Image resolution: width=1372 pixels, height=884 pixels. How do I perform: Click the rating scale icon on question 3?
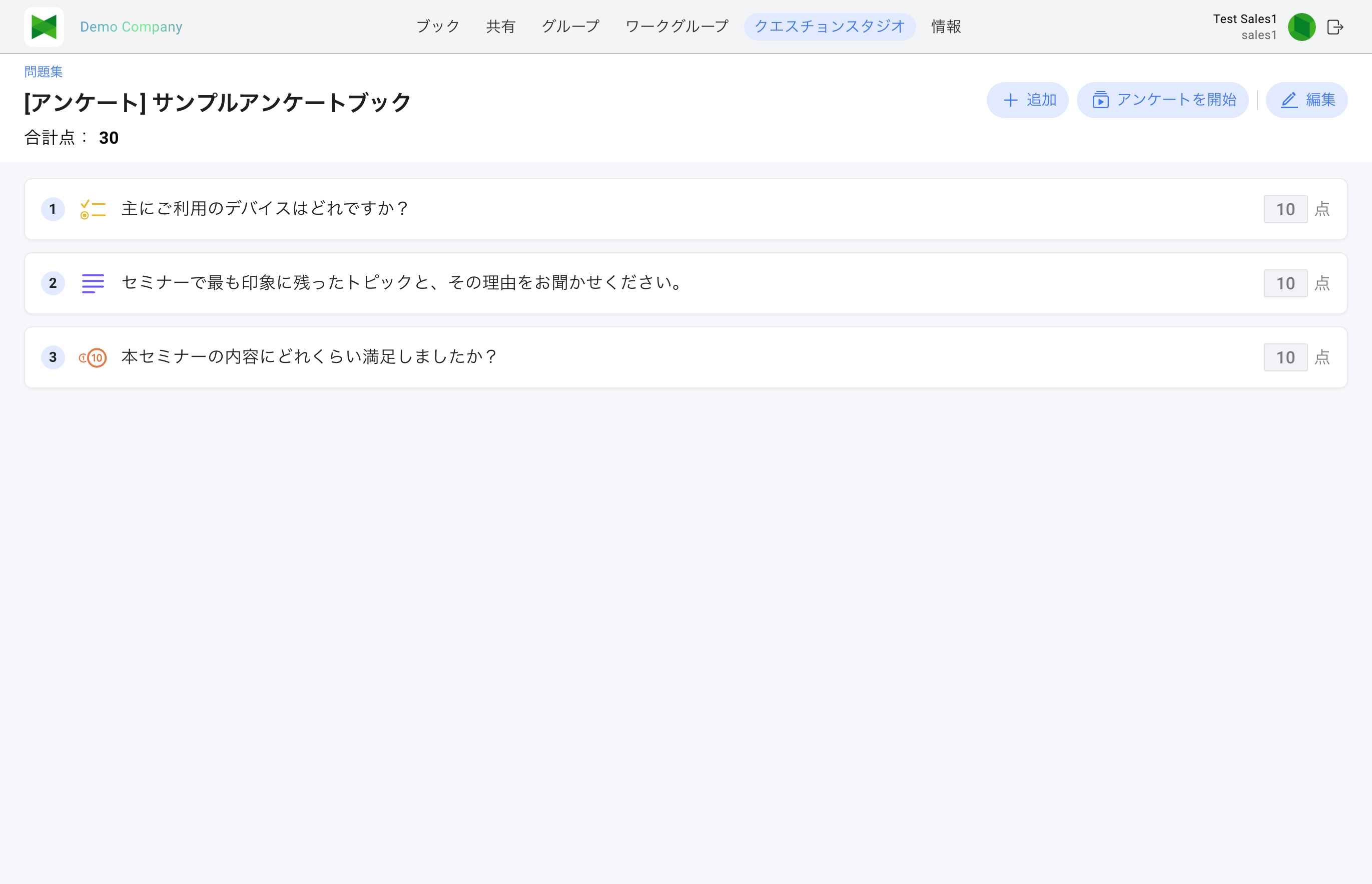93,357
